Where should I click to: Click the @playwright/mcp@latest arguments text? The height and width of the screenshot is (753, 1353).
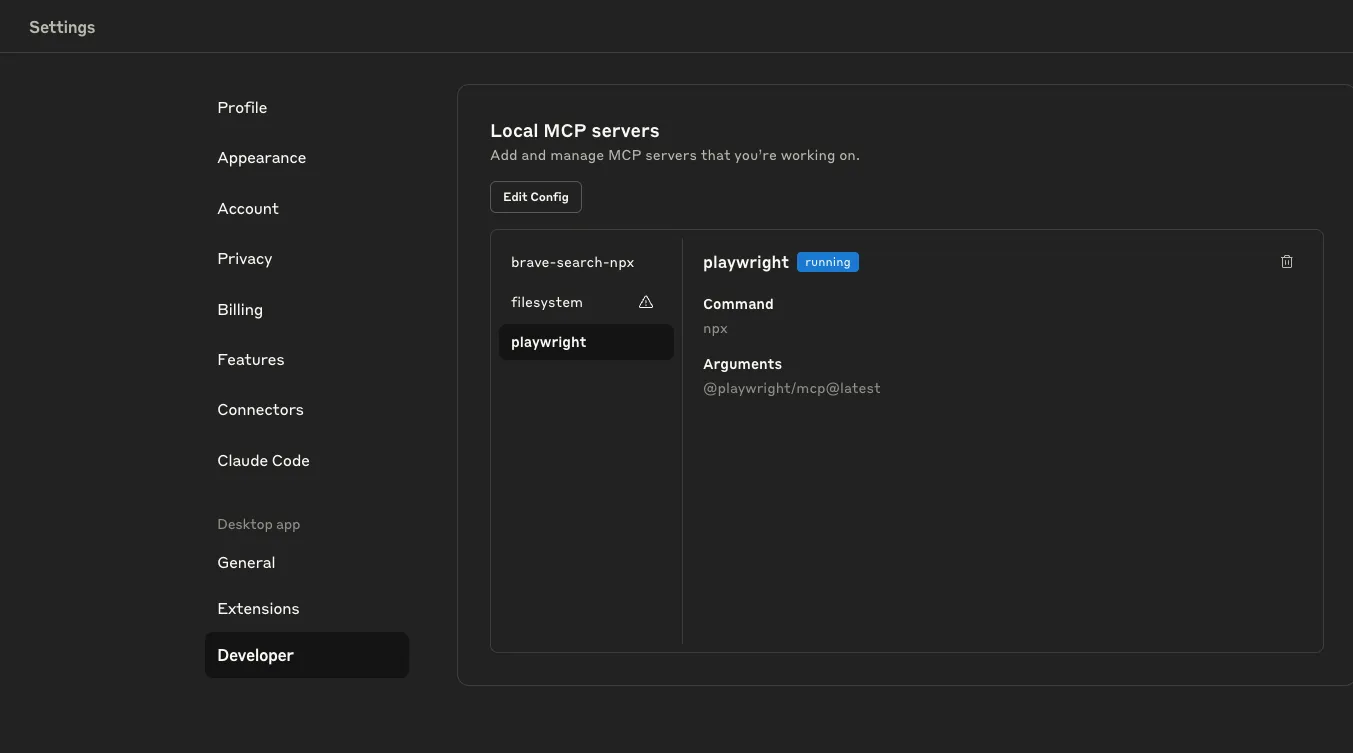(x=791, y=388)
